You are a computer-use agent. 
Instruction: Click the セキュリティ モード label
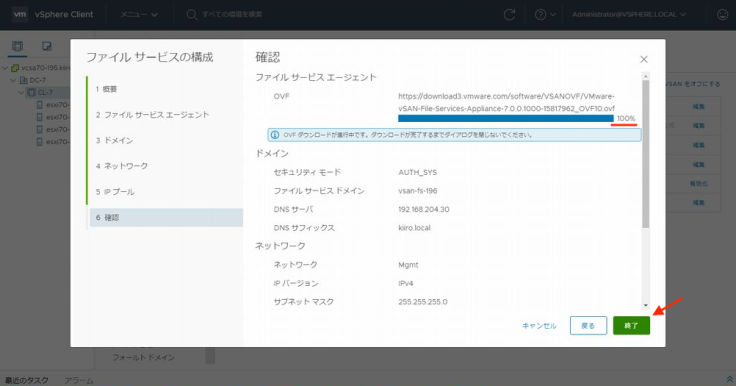pyautogui.click(x=307, y=172)
